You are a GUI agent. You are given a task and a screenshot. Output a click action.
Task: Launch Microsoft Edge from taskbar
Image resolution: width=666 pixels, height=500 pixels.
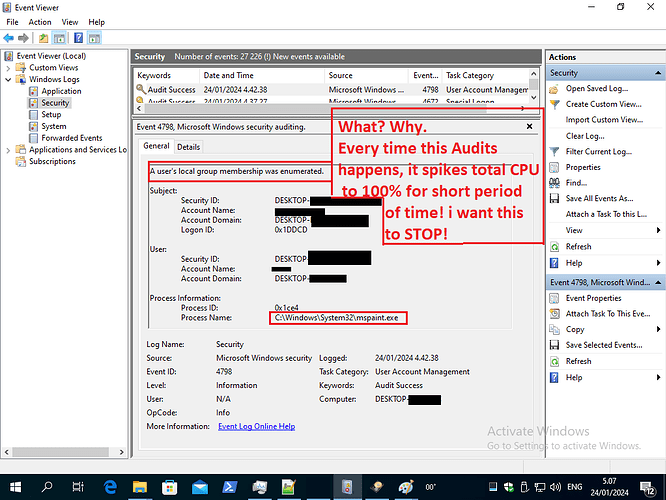pyautogui.click(x=110, y=487)
